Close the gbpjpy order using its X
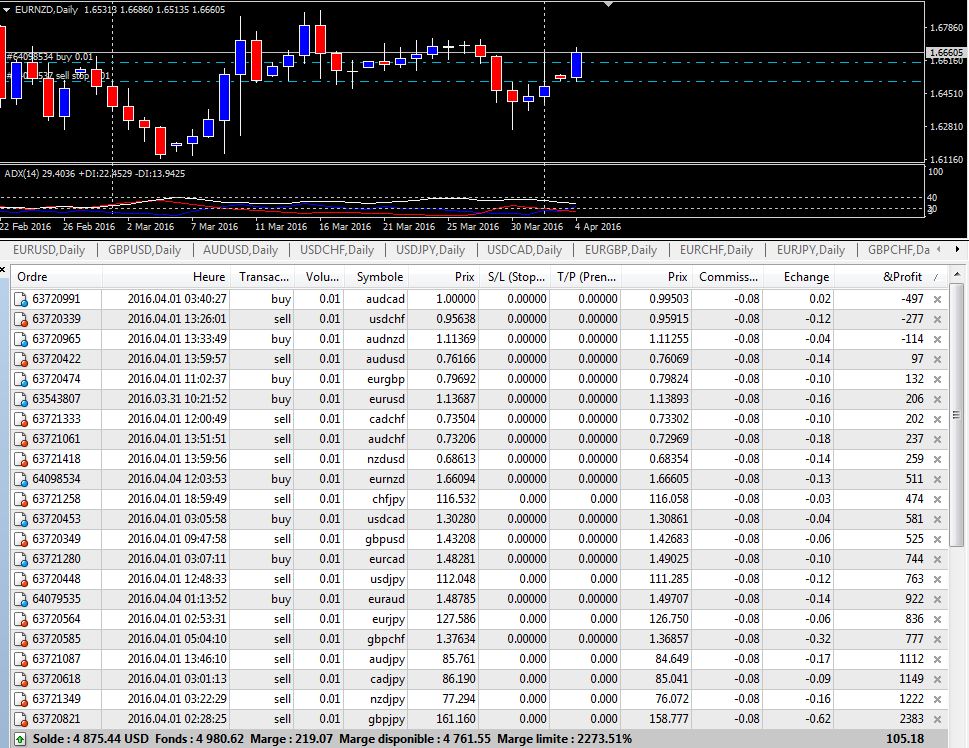This screenshot has height=748, width=969. point(937,719)
